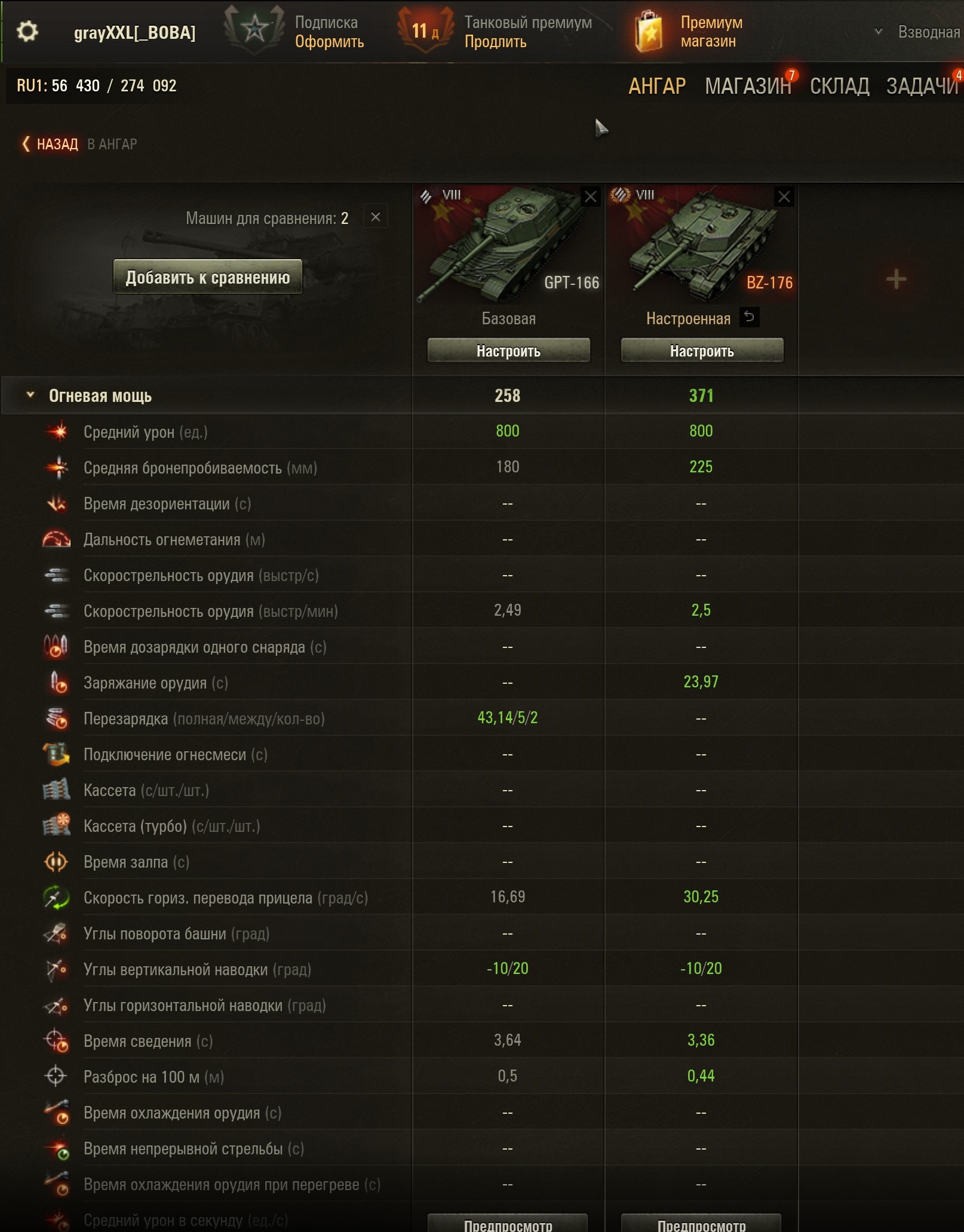Reset BZ-176 configuration with the revert icon

[x=749, y=317]
